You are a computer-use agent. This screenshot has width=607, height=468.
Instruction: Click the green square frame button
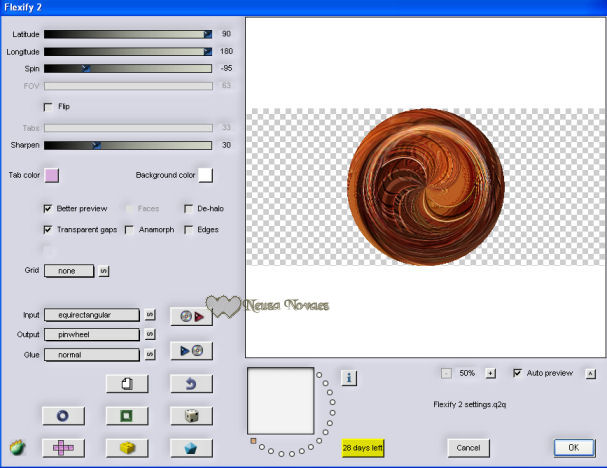point(127,416)
